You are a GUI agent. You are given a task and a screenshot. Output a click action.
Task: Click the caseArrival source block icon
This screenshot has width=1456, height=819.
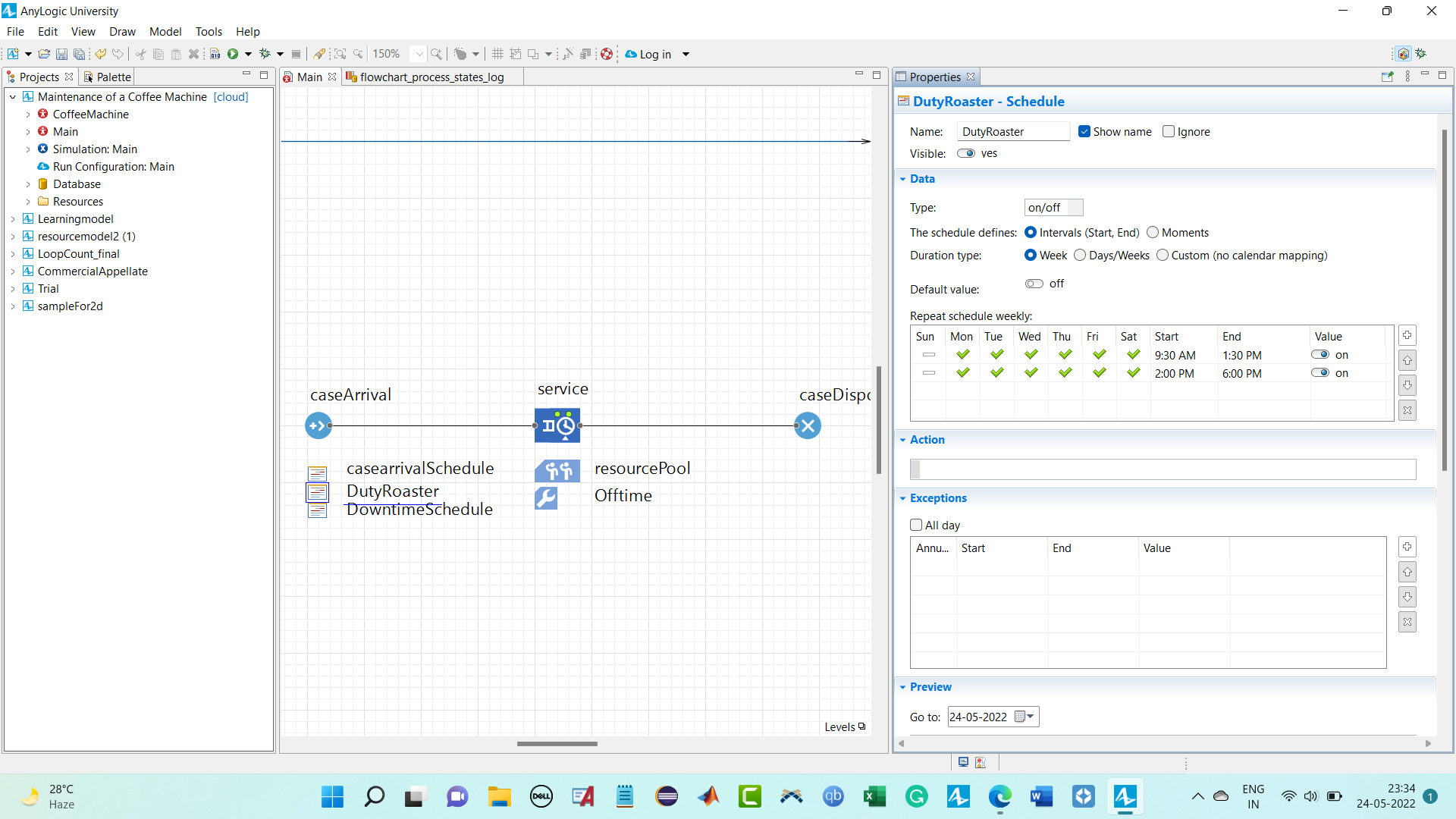click(x=318, y=425)
